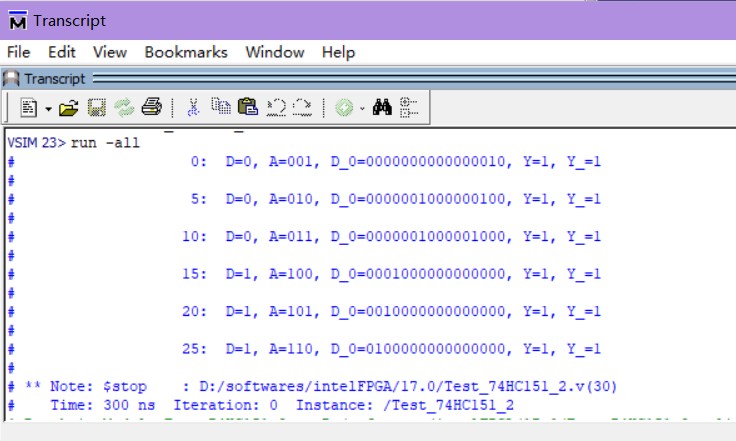
Task: Click the collapse-all tree icon
Action: coord(409,107)
